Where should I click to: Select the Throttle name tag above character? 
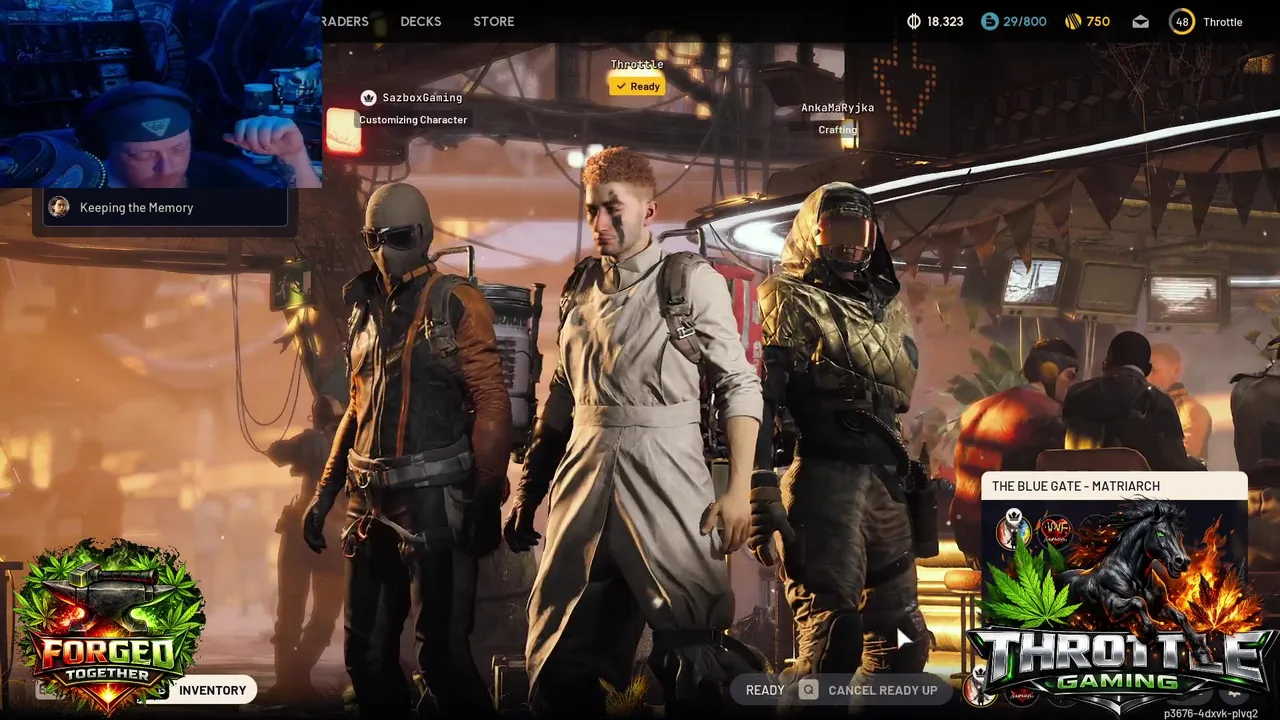click(637, 65)
